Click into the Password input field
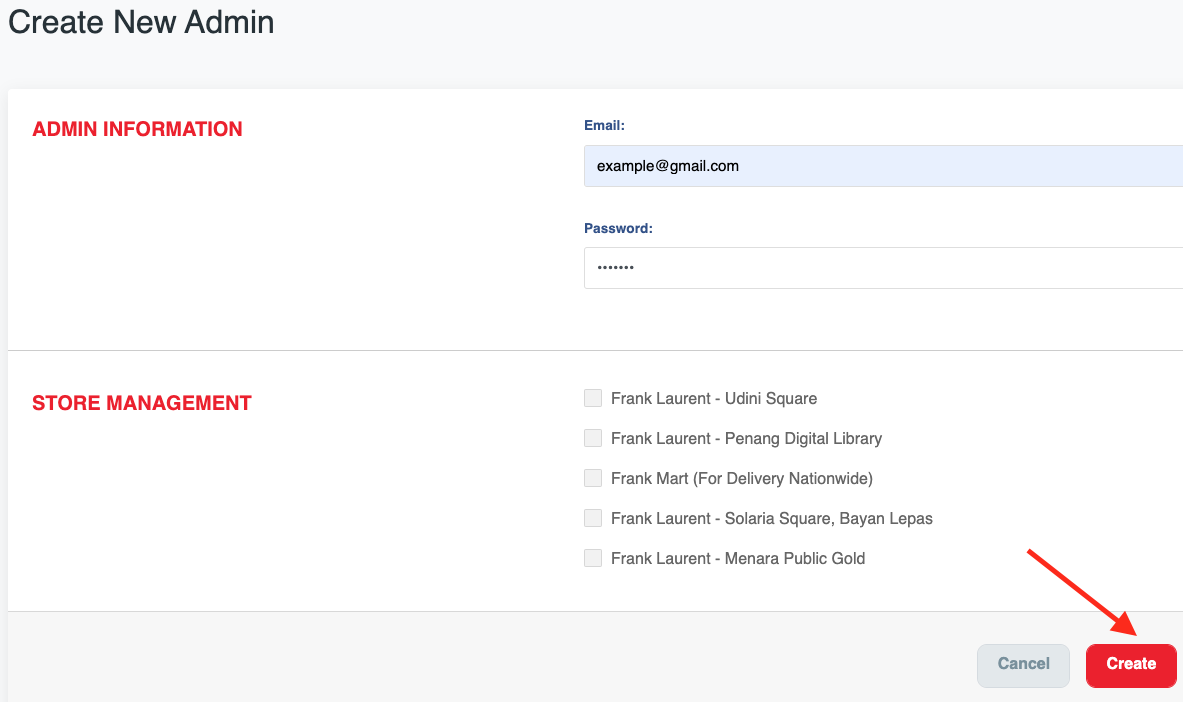 tap(880, 268)
